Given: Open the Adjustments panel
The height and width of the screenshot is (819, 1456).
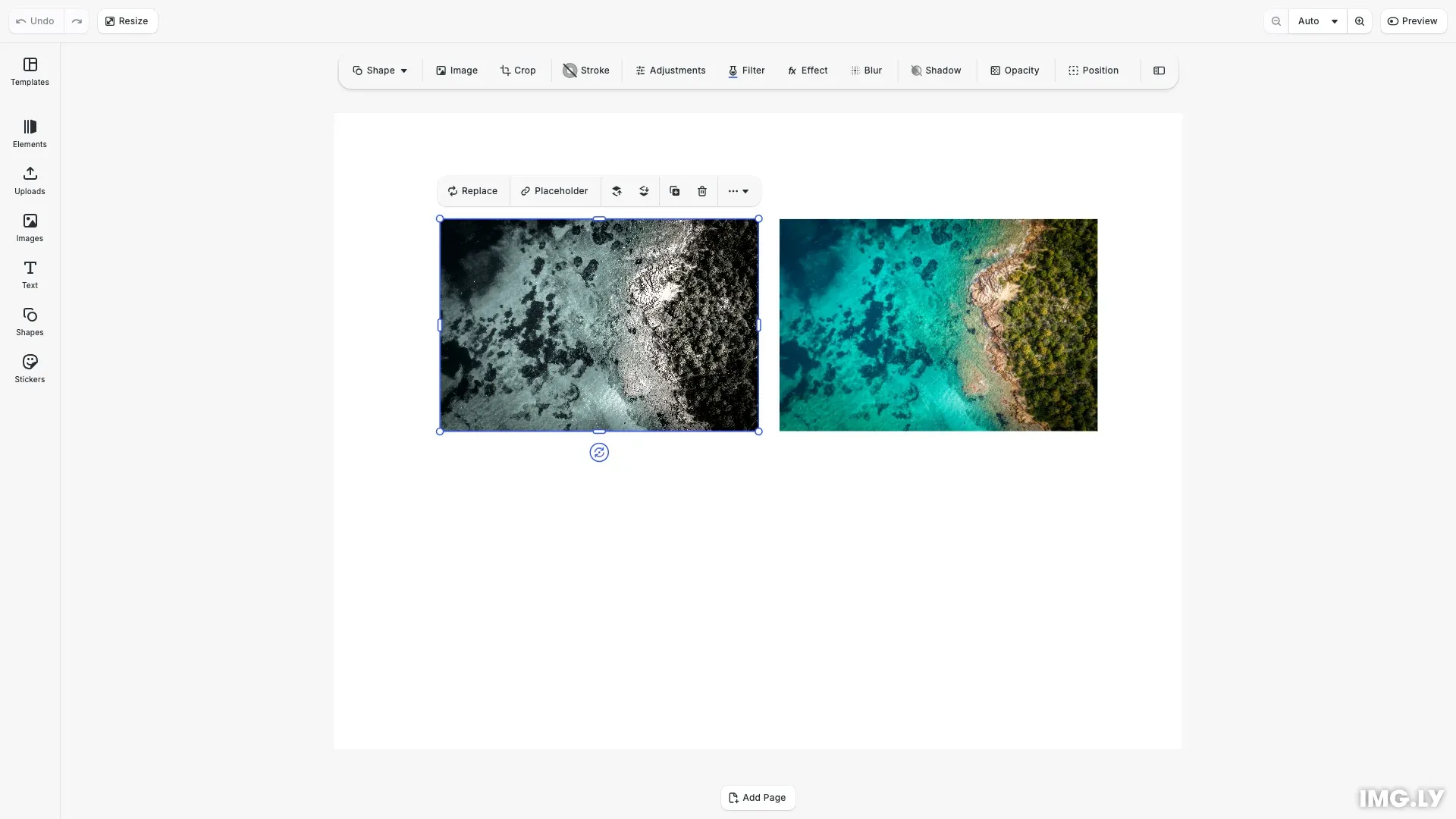Looking at the screenshot, I should (x=670, y=70).
